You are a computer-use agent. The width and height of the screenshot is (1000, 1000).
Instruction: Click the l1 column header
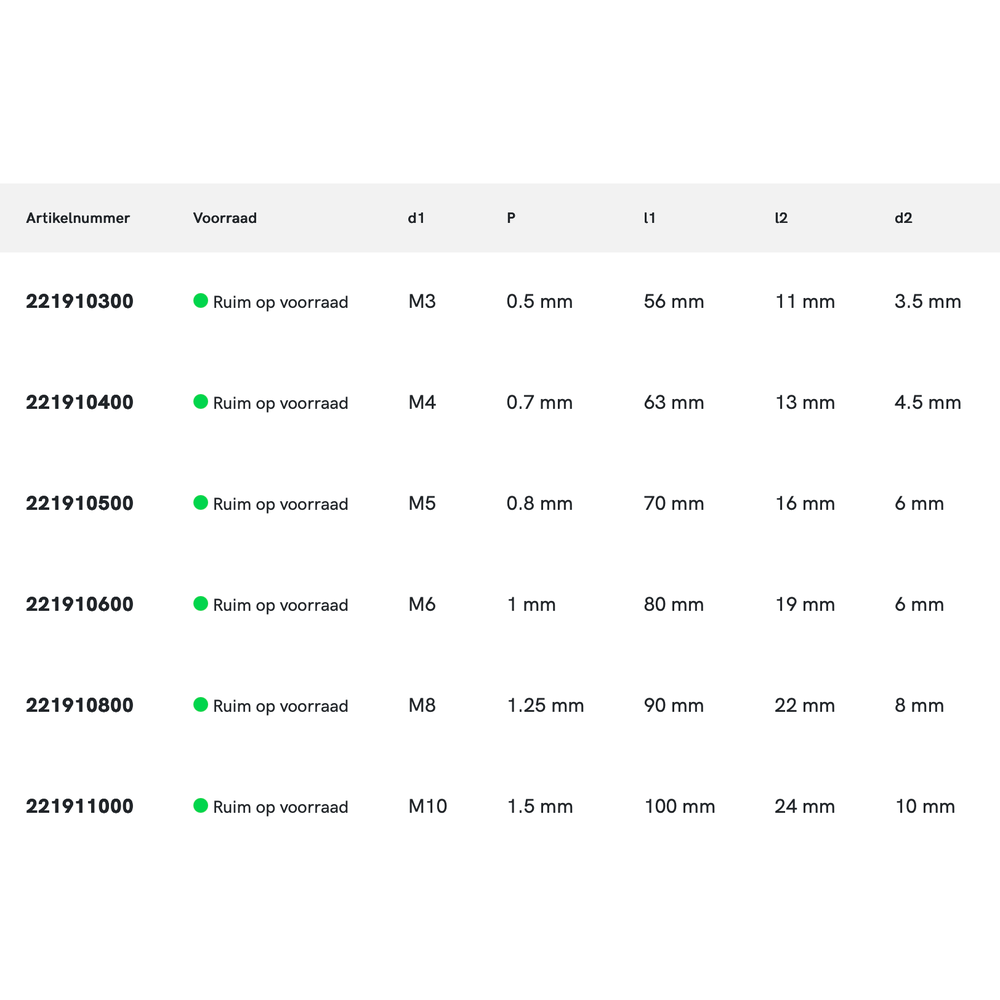tap(650, 218)
